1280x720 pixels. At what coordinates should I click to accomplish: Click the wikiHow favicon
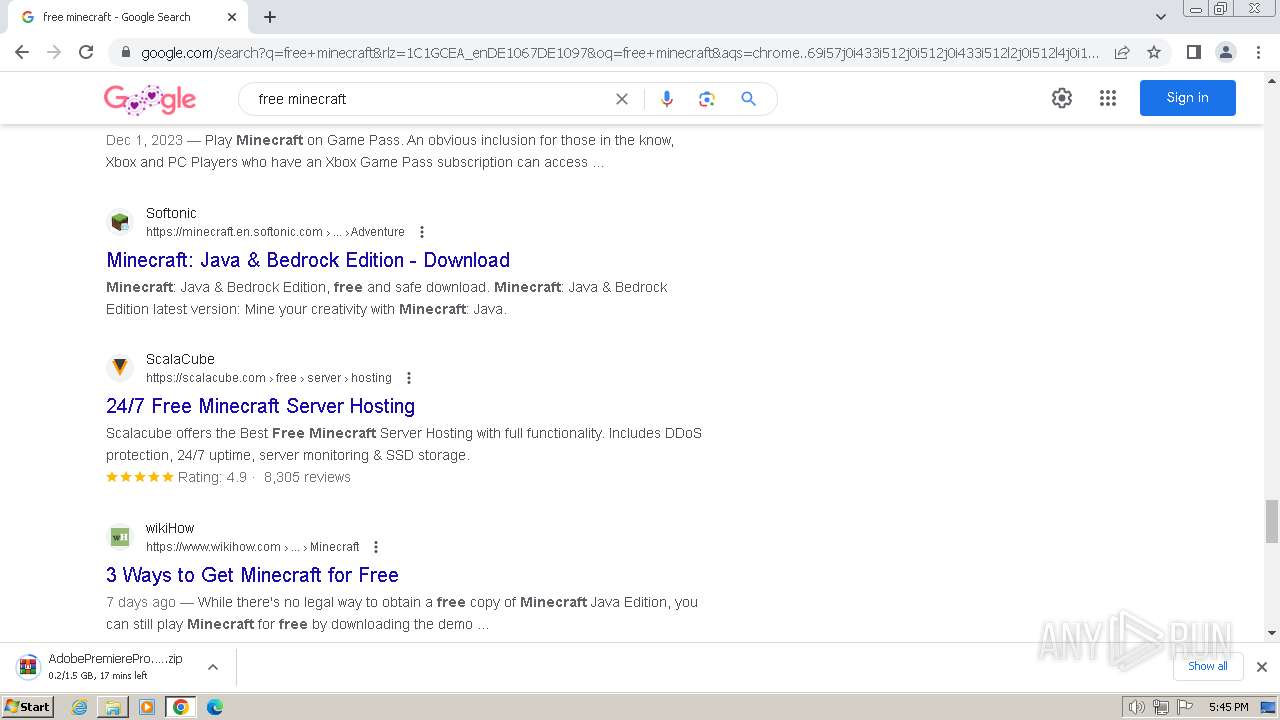coord(120,537)
